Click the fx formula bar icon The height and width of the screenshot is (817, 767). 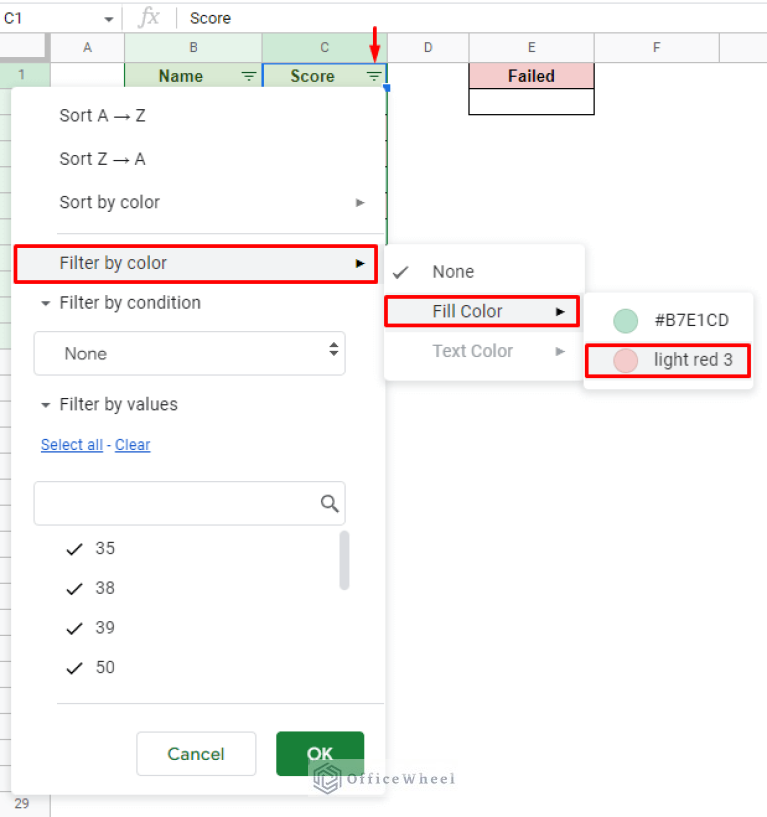point(149,17)
